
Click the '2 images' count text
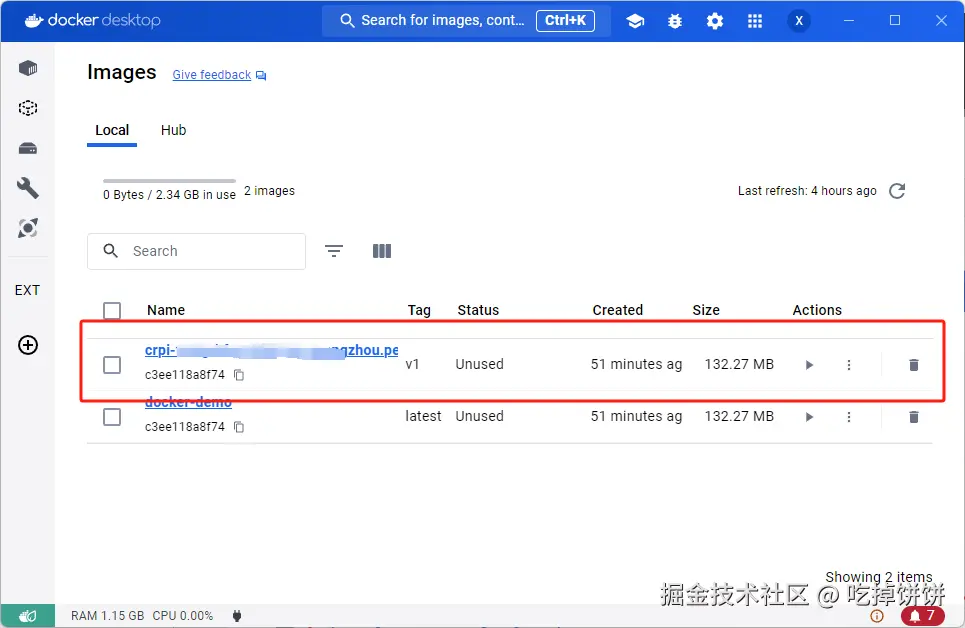click(270, 191)
